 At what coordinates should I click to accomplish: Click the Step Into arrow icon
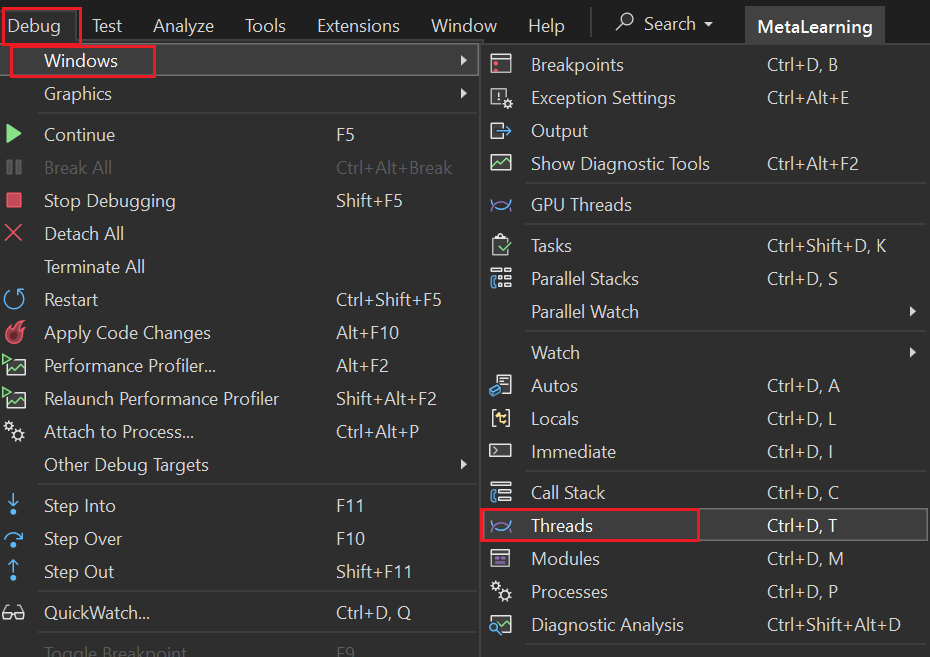point(14,505)
